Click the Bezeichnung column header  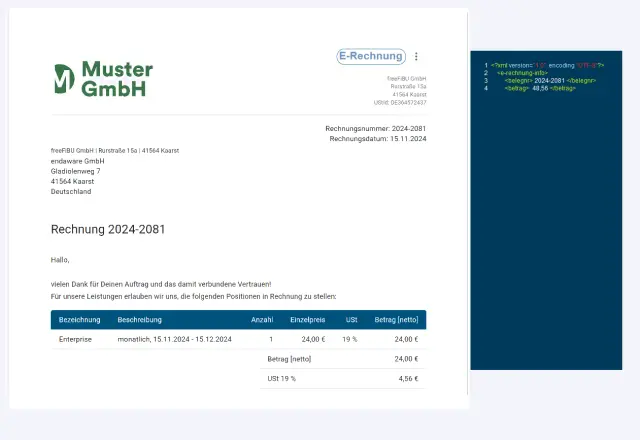point(80,320)
